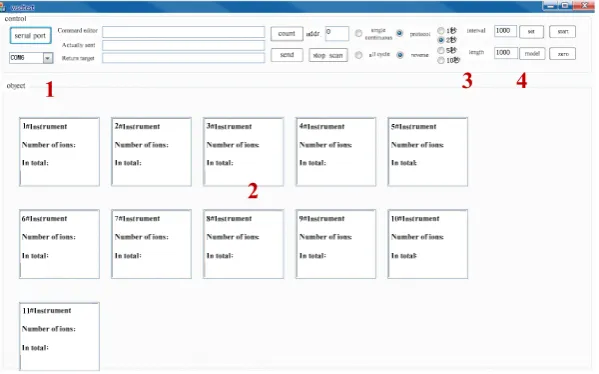Click the start button

[x=563, y=32]
